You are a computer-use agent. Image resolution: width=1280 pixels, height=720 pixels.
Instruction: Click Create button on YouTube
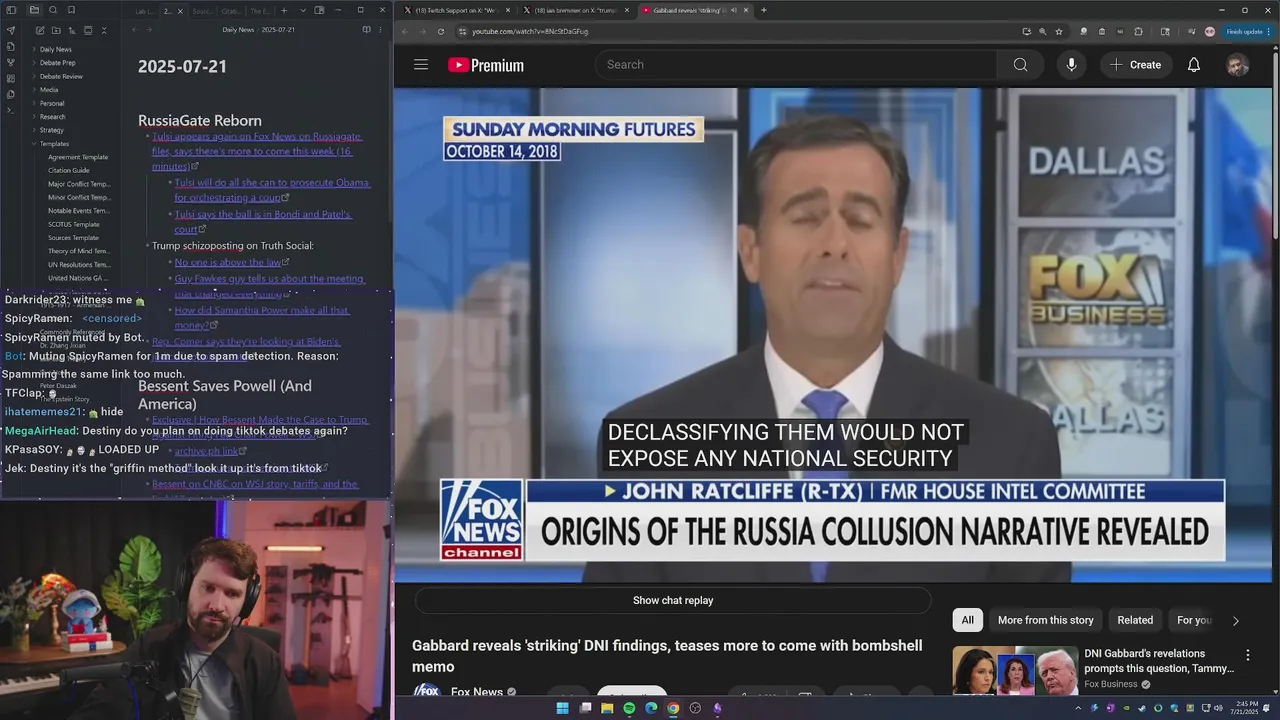pyautogui.click(x=1135, y=65)
